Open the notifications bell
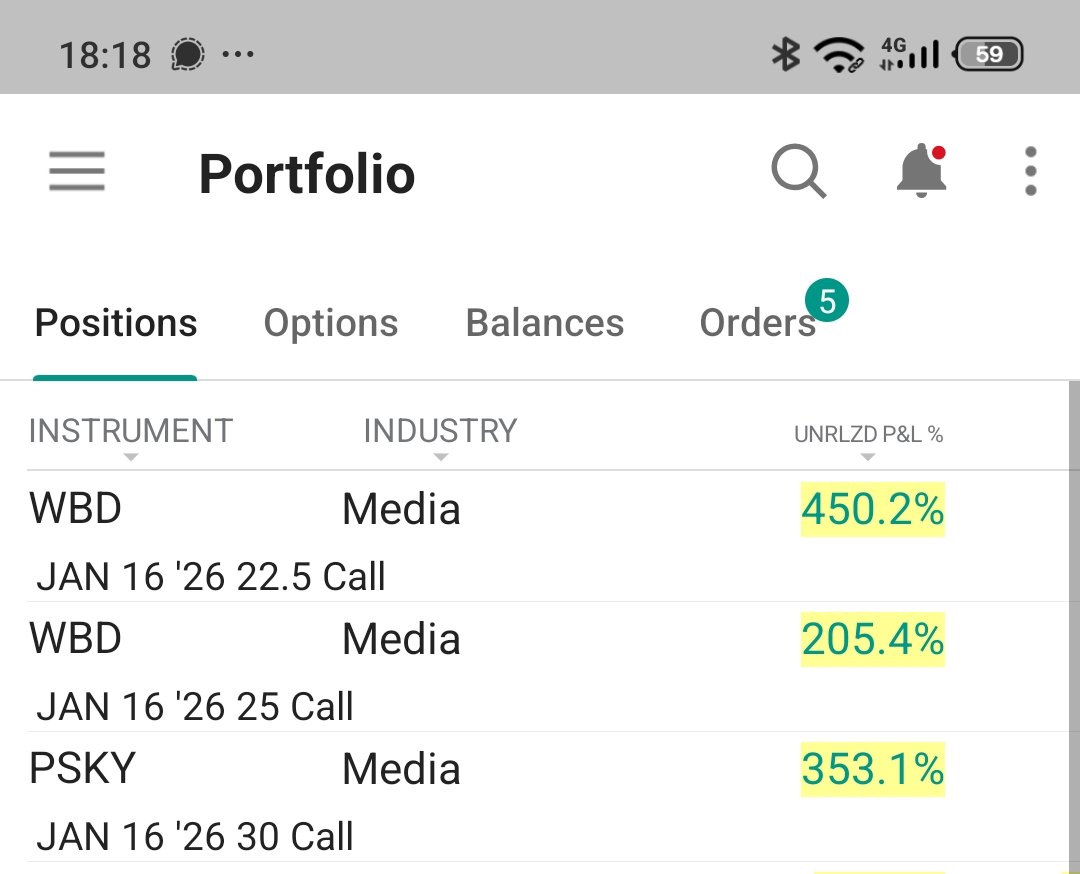The width and height of the screenshot is (1080, 874). pyautogui.click(x=922, y=170)
